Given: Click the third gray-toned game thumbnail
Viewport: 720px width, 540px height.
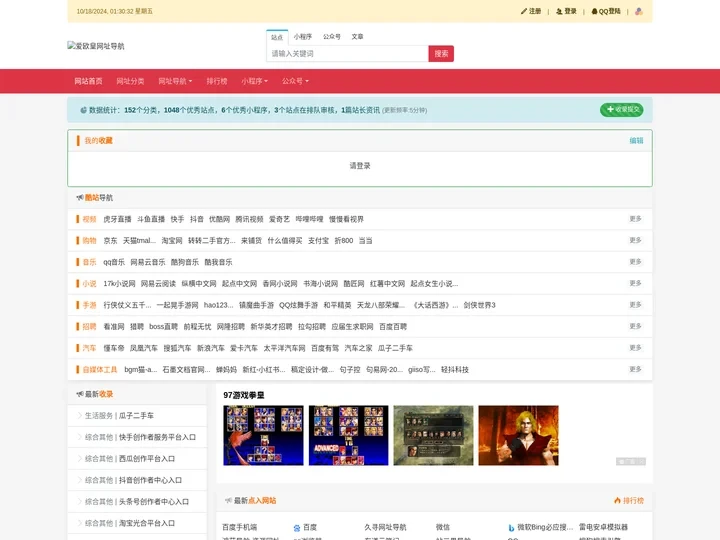Looking at the screenshot, I should [433, 435].
